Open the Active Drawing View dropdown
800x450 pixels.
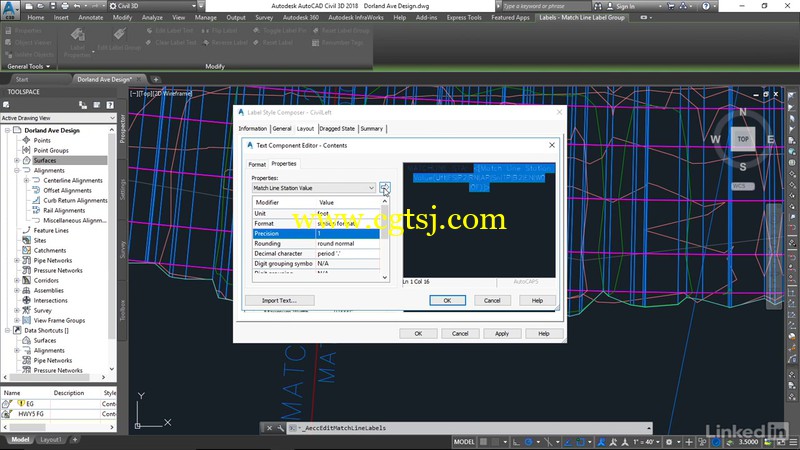click(112, 118)
